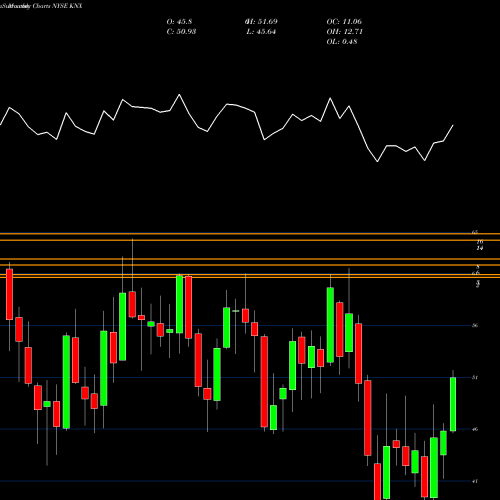Click the "OH: 12.71" reading
The image size is (500, 500).
(x=345, y=32)
